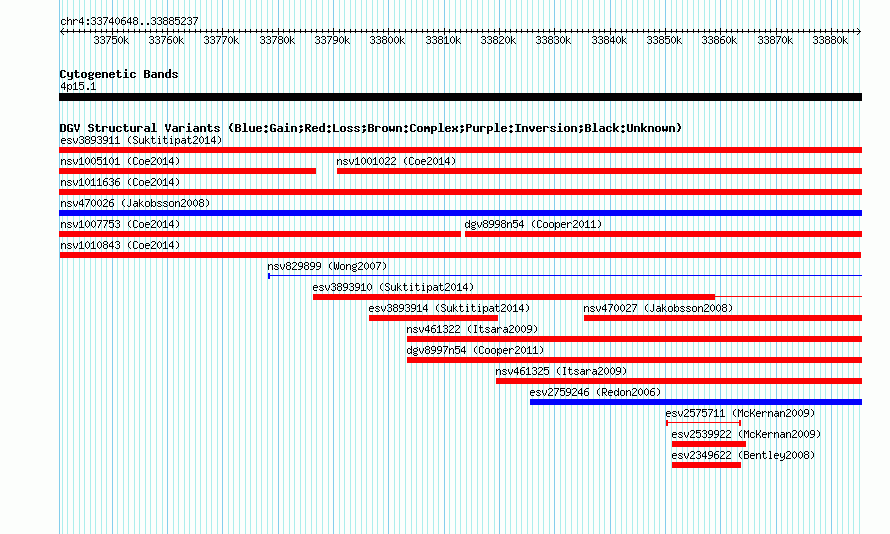Click the Cytogenetic Bands track title

tap(119, 74)
